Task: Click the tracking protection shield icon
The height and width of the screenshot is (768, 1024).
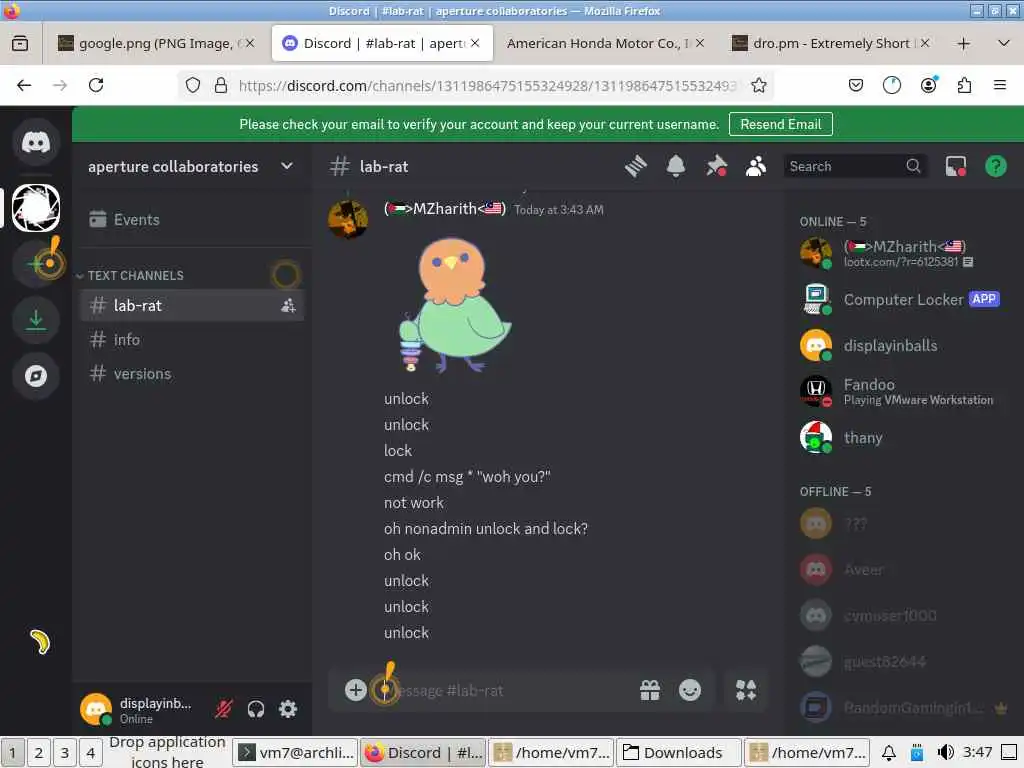Action: pyautogui.click(x=193, y=86)
